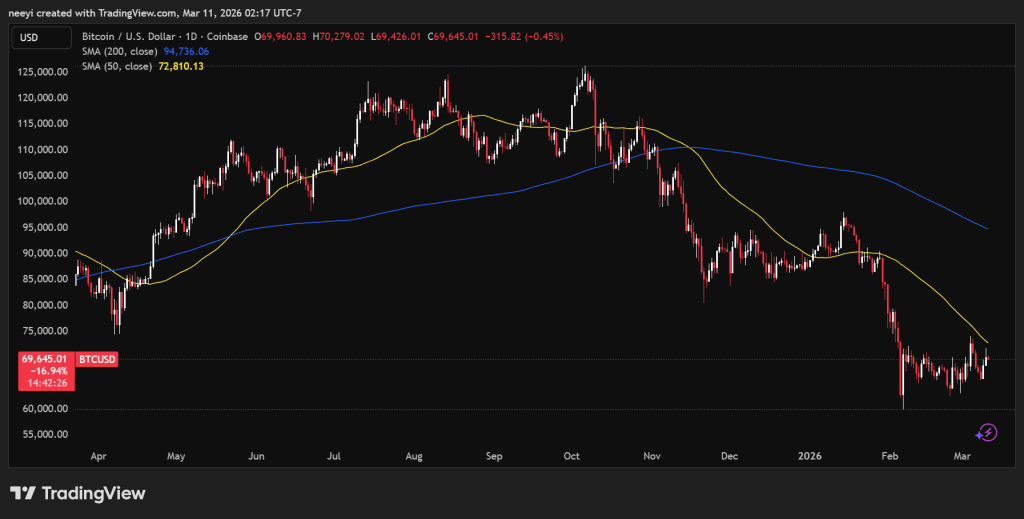Click the Apr marker on the time axis

point(98,456)
